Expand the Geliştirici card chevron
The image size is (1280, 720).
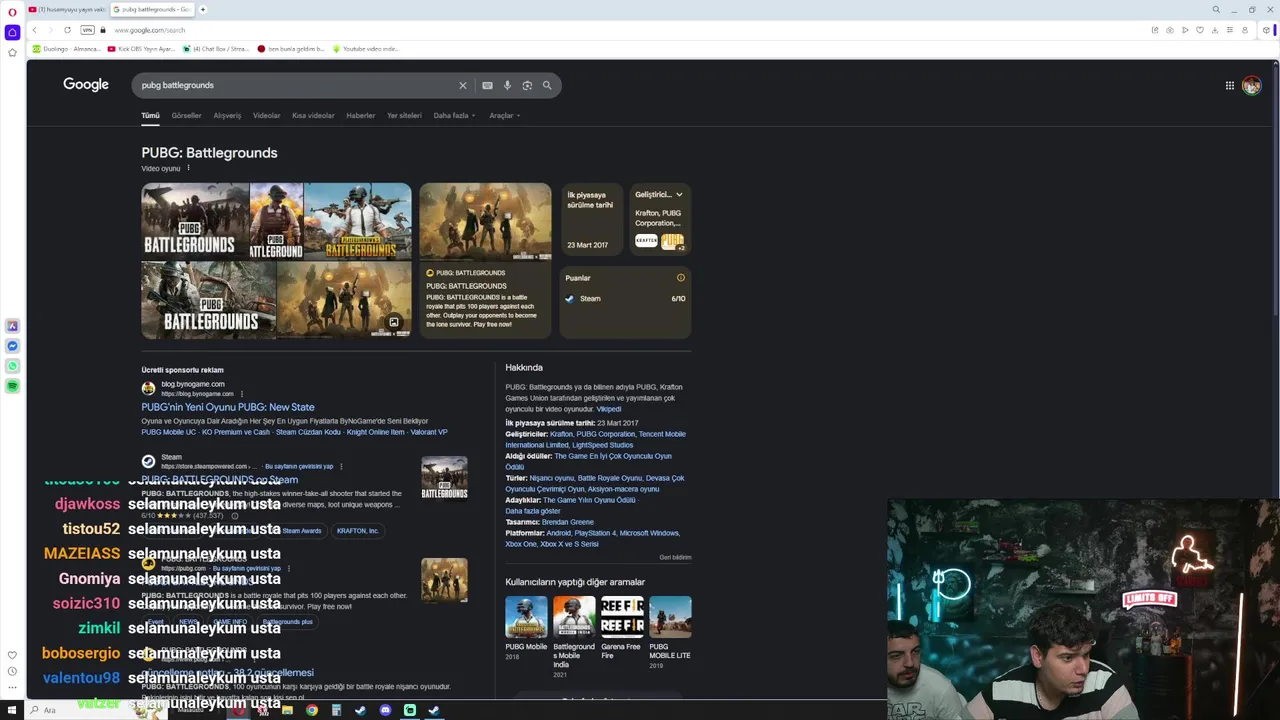(679, 194)
